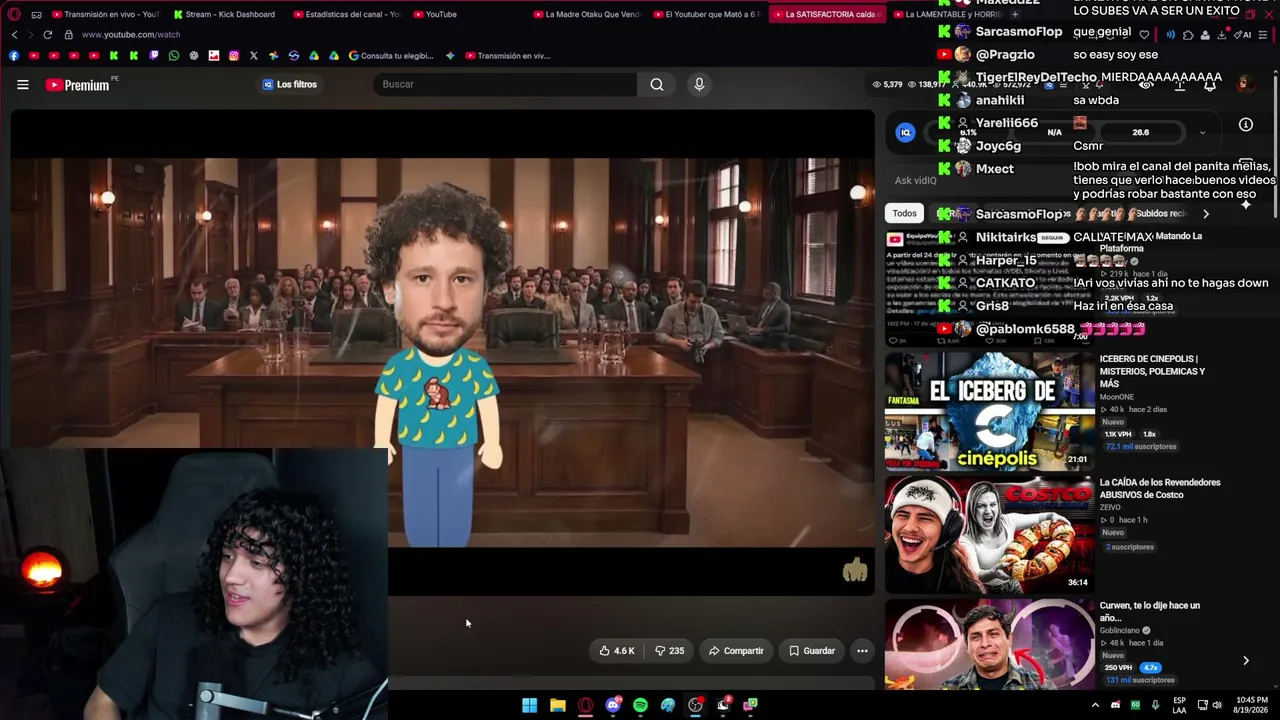Open 'Consulta tu elegibi...' Google bookmark

391,56
